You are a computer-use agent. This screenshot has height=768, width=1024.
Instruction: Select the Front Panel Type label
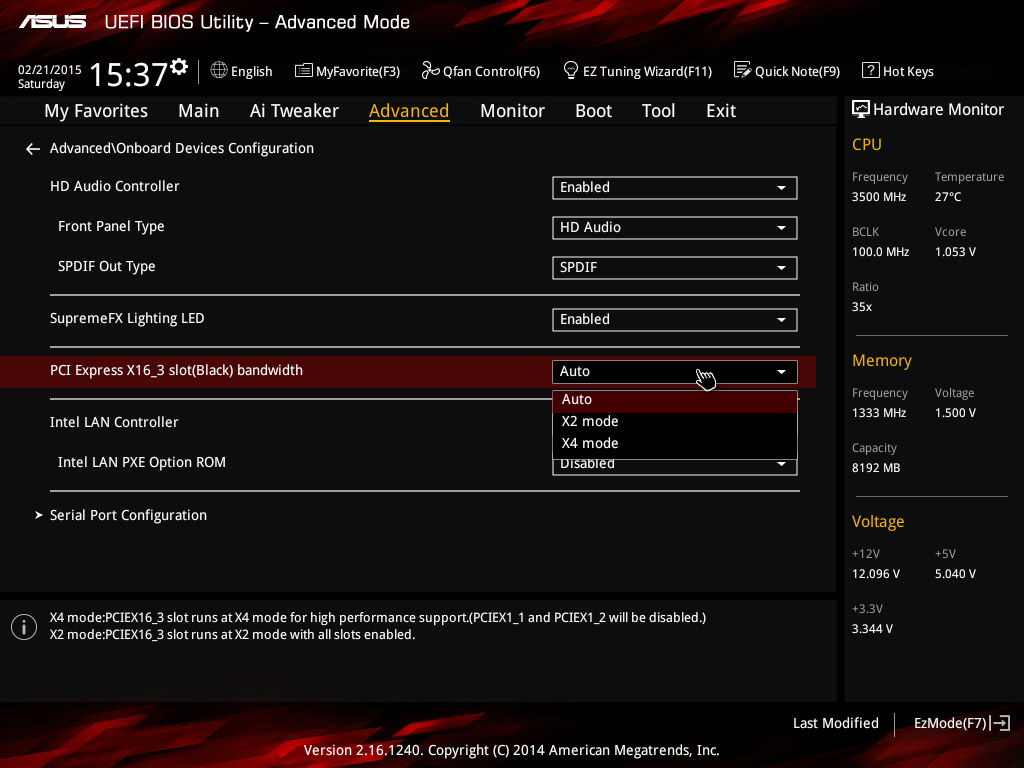click(111, 227)
